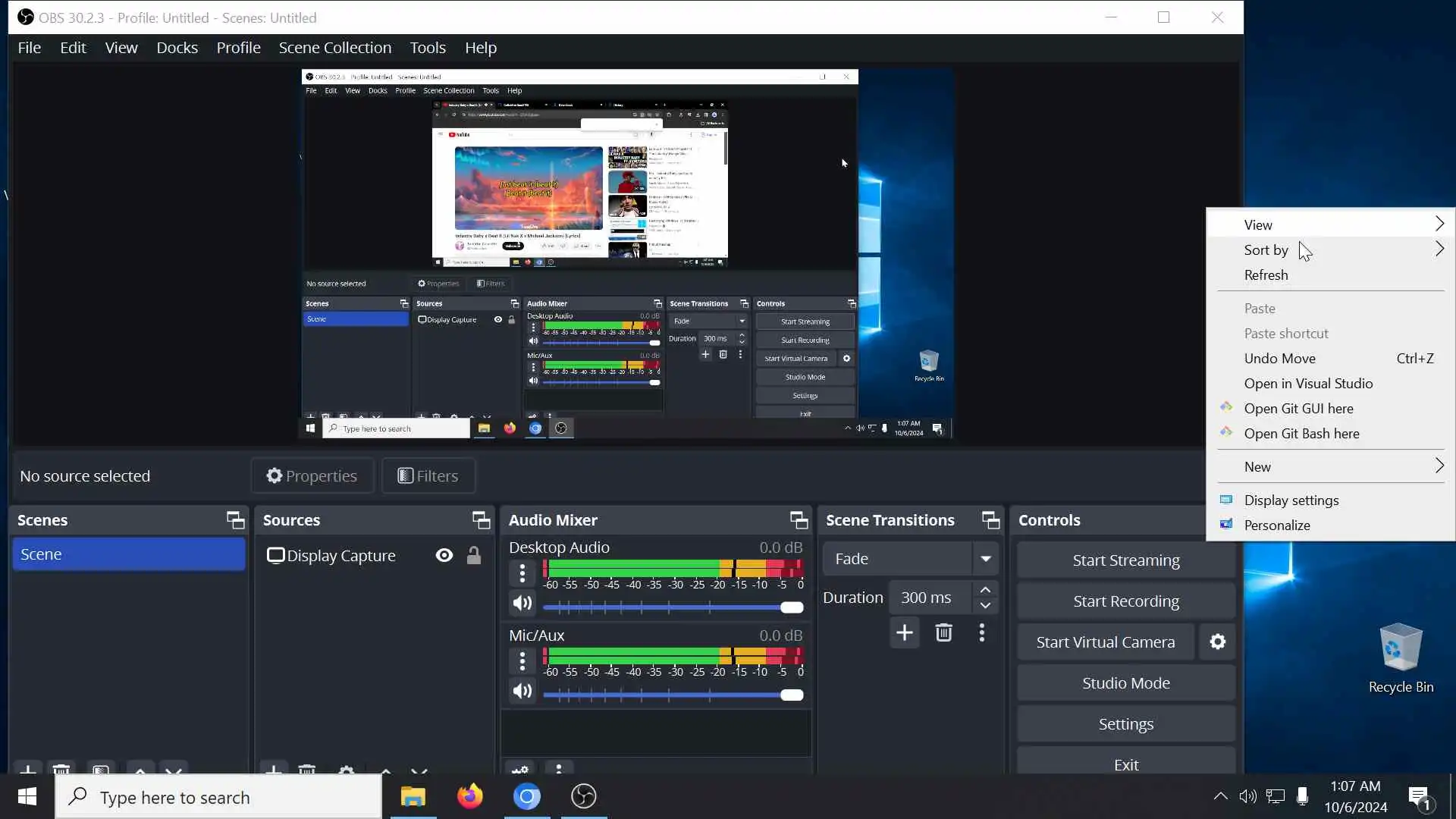
Task: Click the Virtual Camera settings gear icon
Action: (x=1217, y=642)
